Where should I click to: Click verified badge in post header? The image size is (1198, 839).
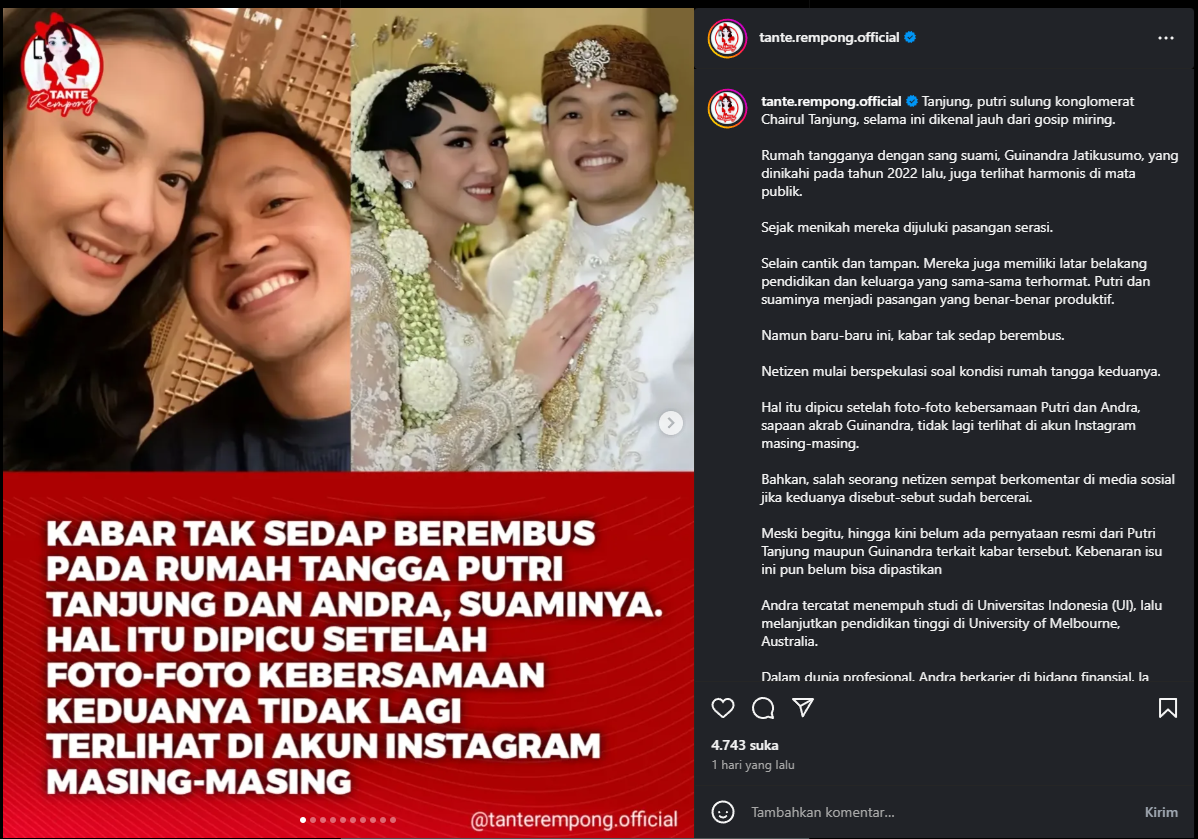click(x=910, y=37)
